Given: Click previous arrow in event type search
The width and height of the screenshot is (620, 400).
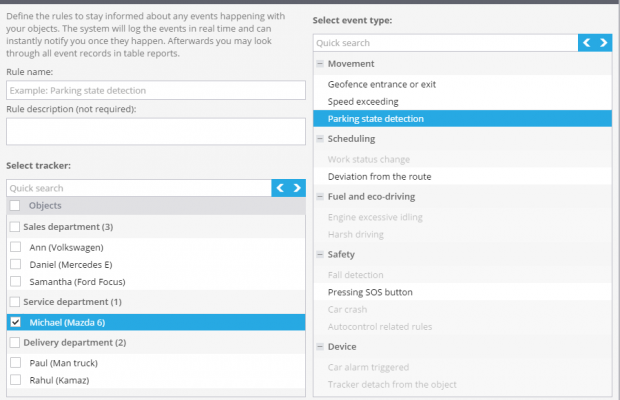Looking at the screenshot, I should tap(587, 43).
